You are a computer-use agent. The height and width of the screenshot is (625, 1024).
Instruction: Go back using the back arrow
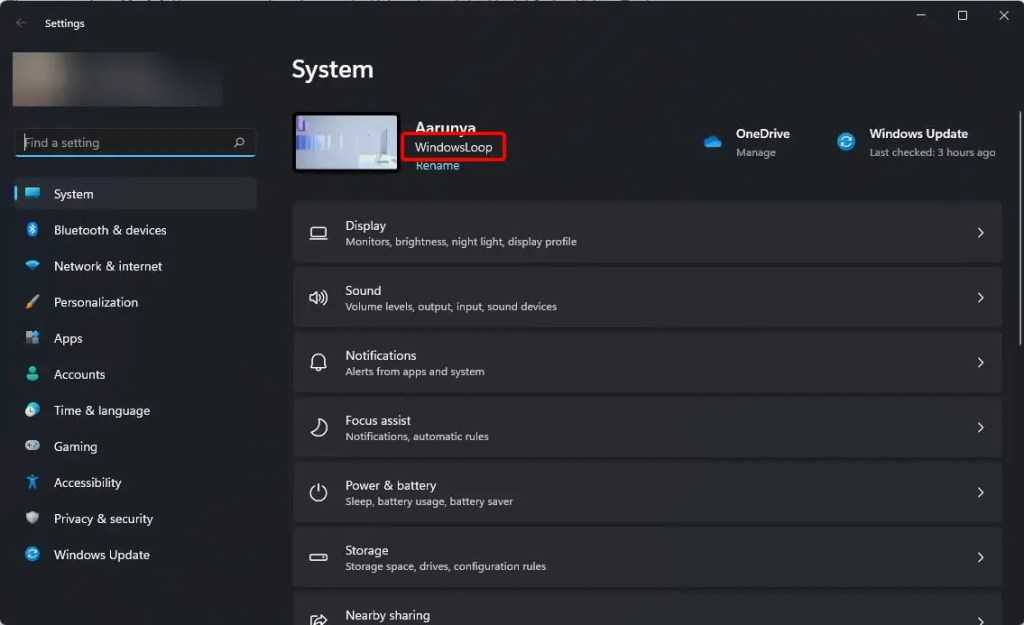pos(22,23)
